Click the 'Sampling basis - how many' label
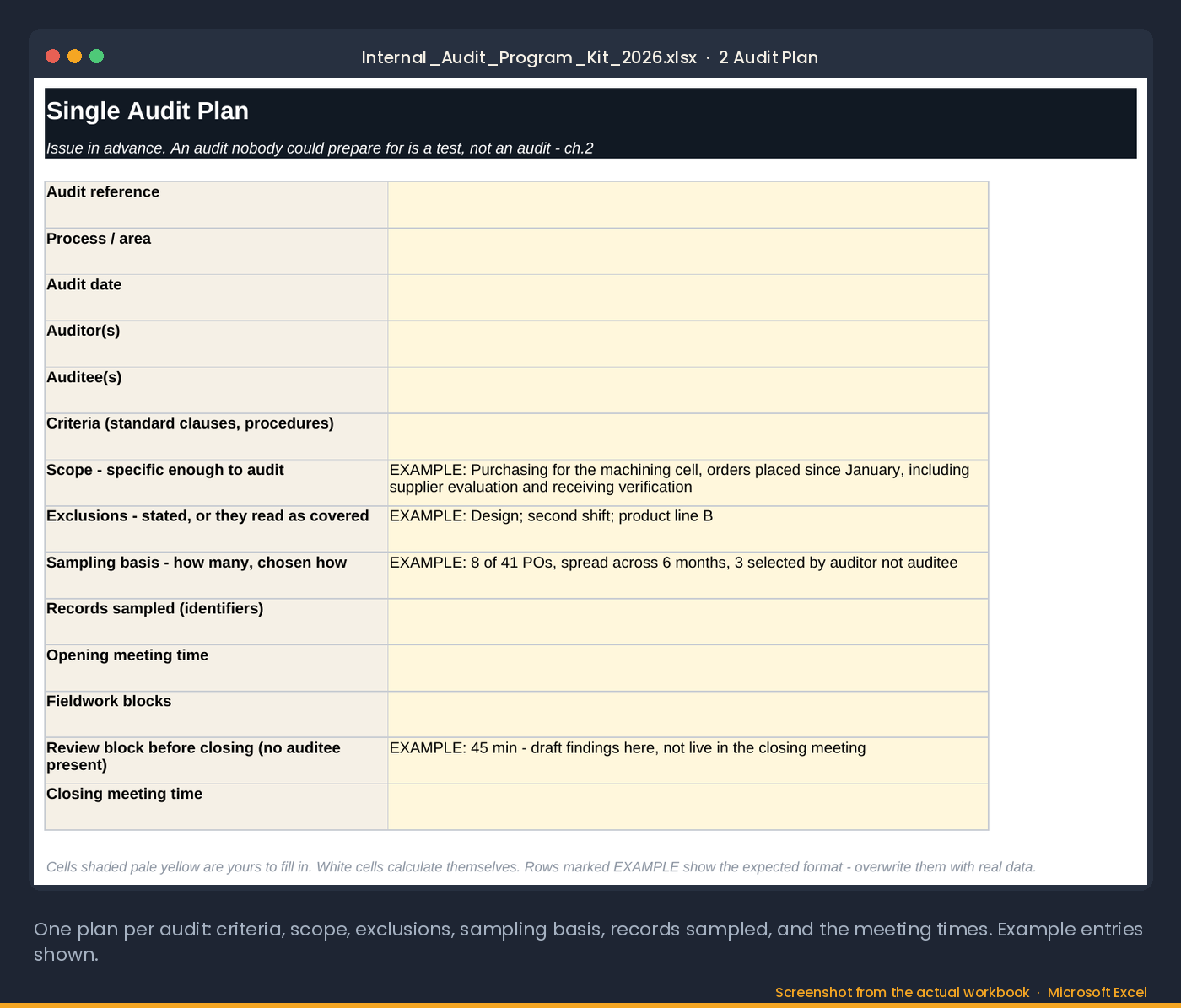This screenshot has height=1008, width=1181. coord(216,576)
